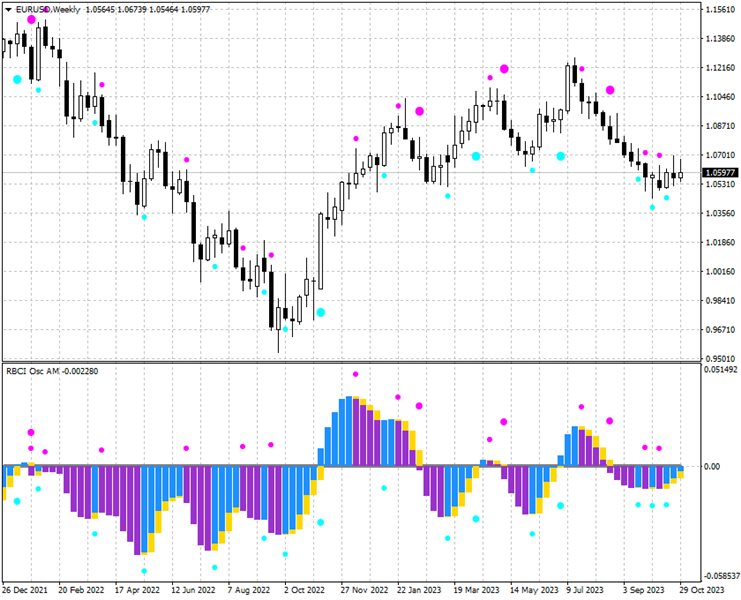Click the 3 Sep 2023 date label
Image resolution: width=741 pixels, height=600 pixels.
[x=643, y=590]
